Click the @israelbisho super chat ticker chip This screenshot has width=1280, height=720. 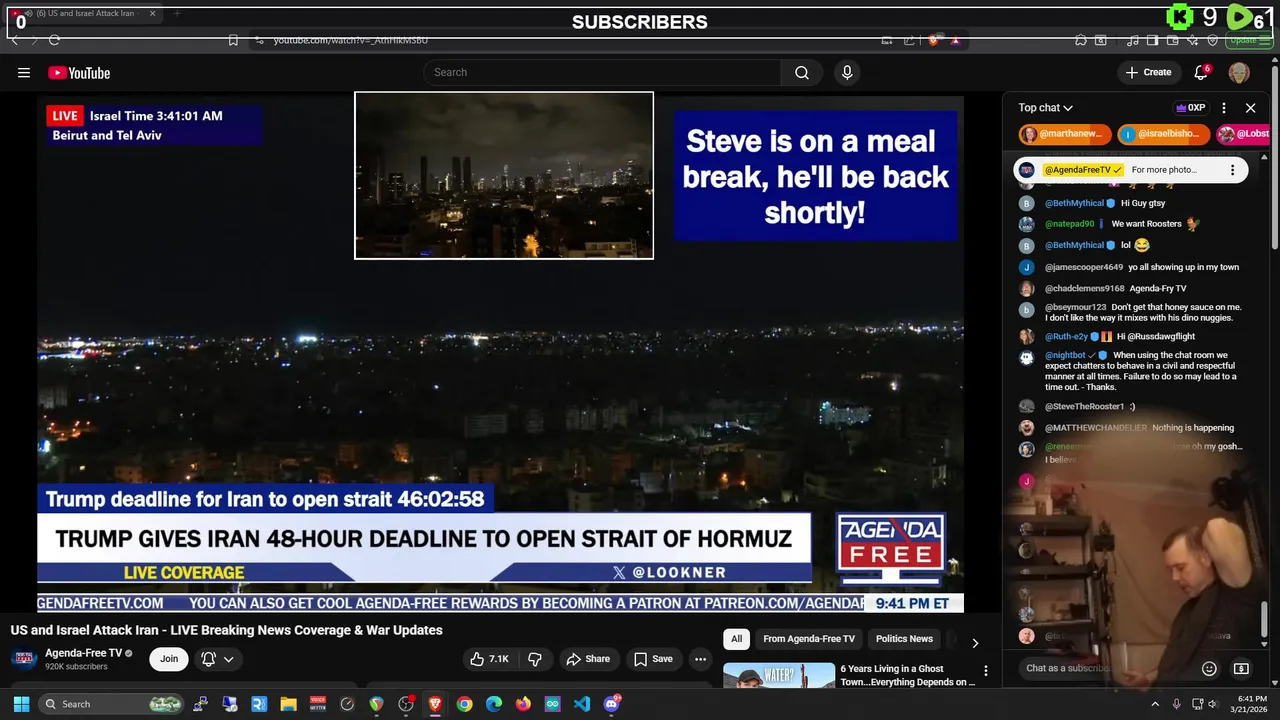1164,134
